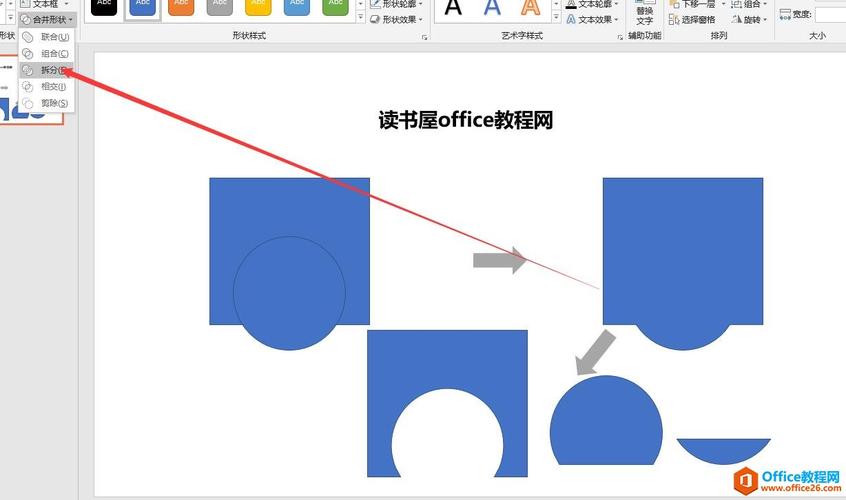Open the 旋转 rotate dropdown
Image resolution: width=846 pixels, height=500 pixels.
[750, 19]
